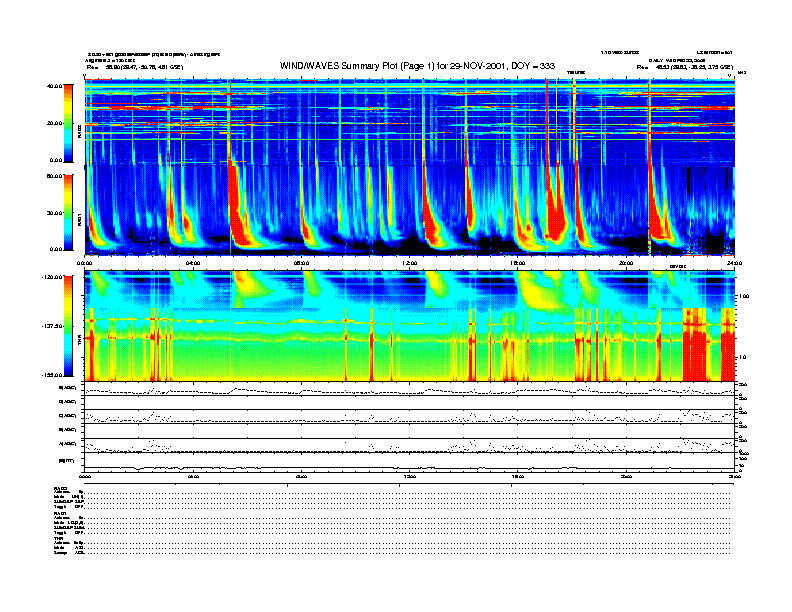The width and height of the screenshot is (792, 612).
Task: Click 20:00 on the axis under RAD1 spectrogram
Action: (x=626, y=263)
